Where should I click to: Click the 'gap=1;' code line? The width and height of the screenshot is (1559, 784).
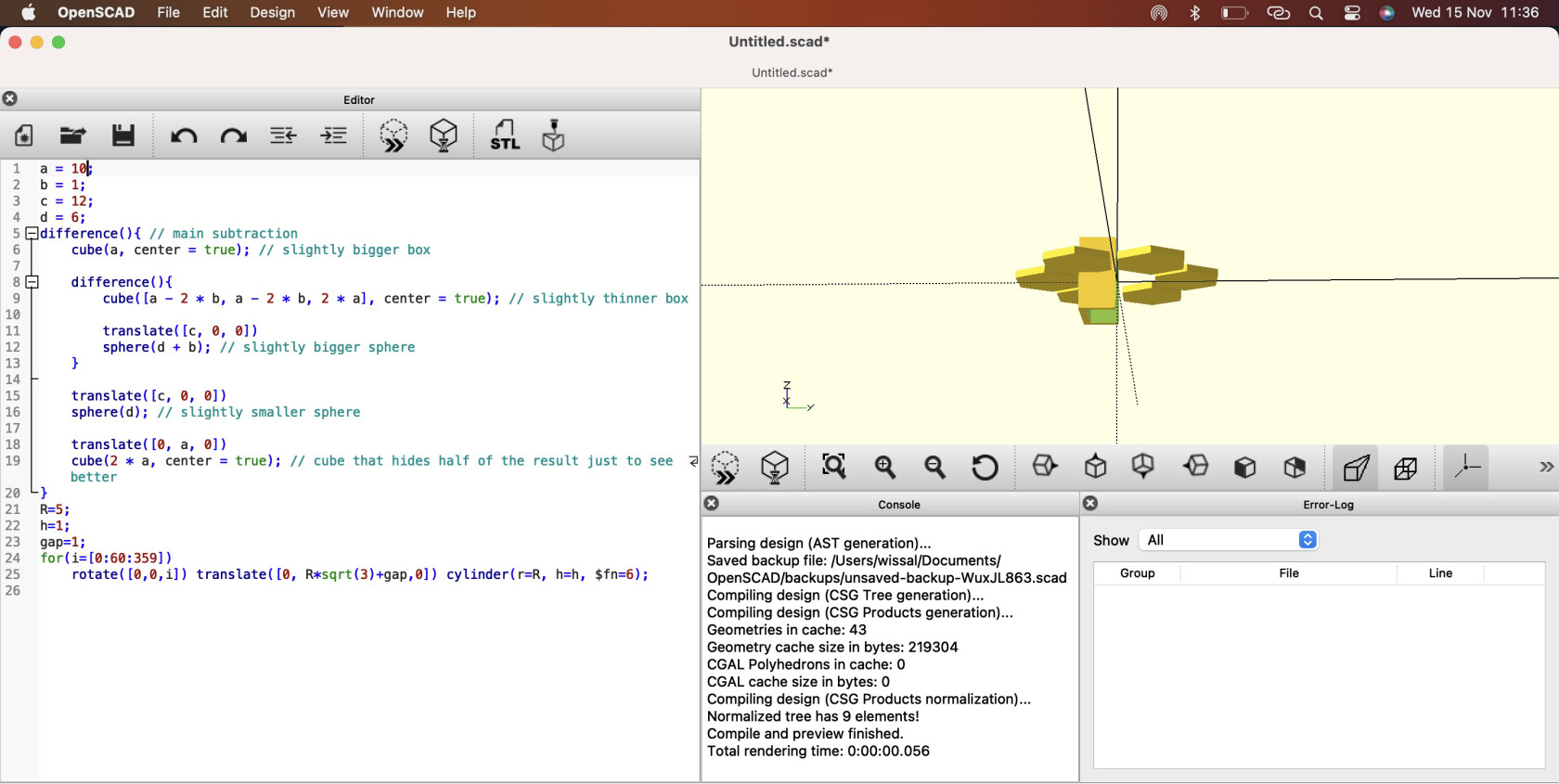point(62,542)
